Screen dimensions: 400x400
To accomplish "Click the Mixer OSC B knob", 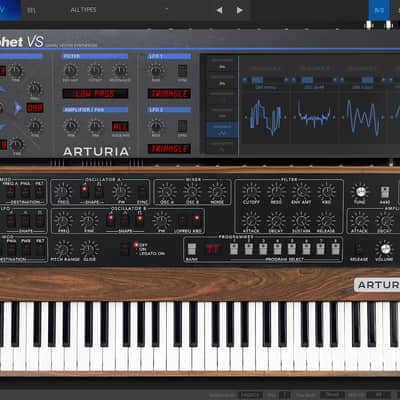I will click(192, 192).
